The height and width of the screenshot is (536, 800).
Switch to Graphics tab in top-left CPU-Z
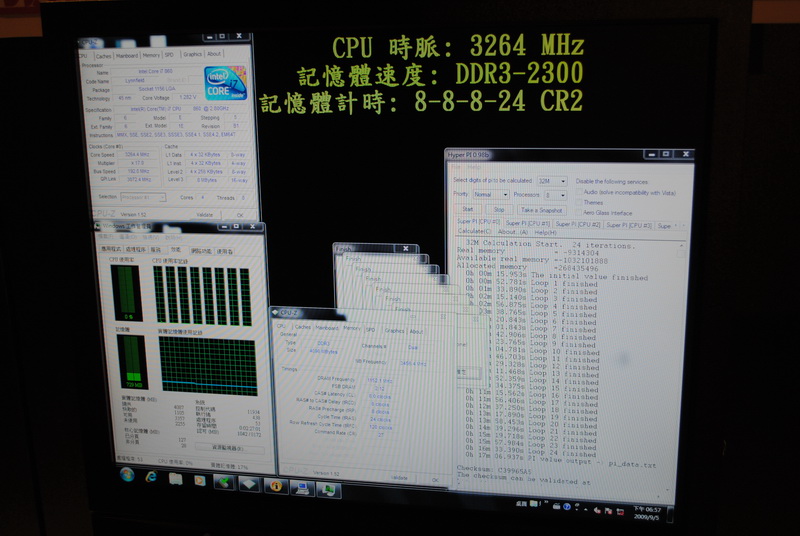192,54
